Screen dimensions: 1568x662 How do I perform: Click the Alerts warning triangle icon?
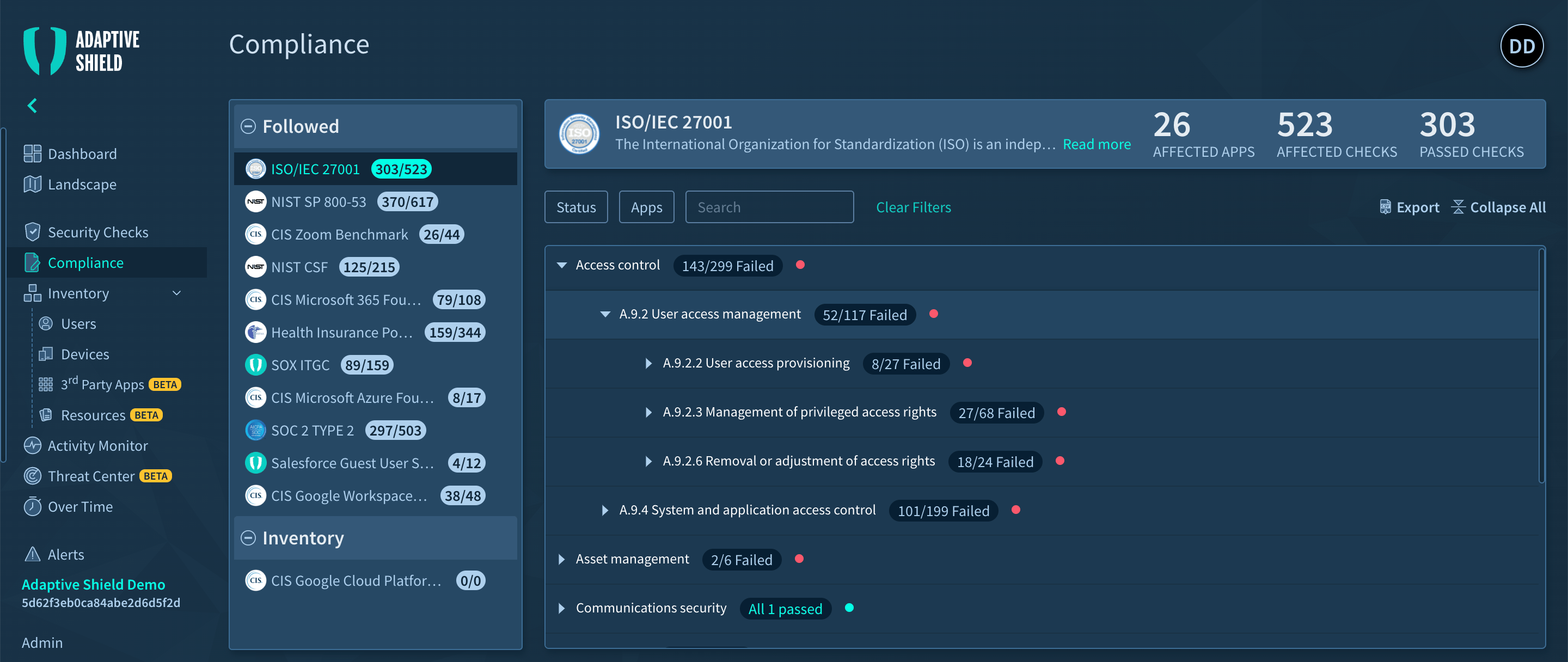(32, 554)
